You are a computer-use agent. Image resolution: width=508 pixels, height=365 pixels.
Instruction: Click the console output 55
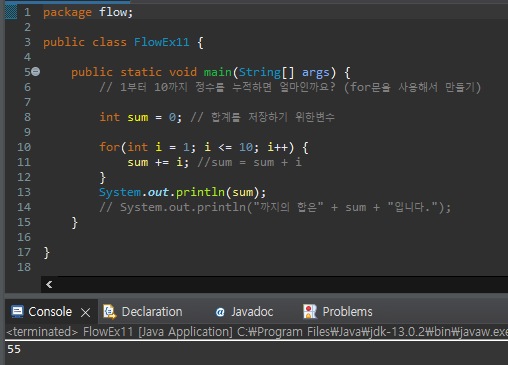point(14,349)
